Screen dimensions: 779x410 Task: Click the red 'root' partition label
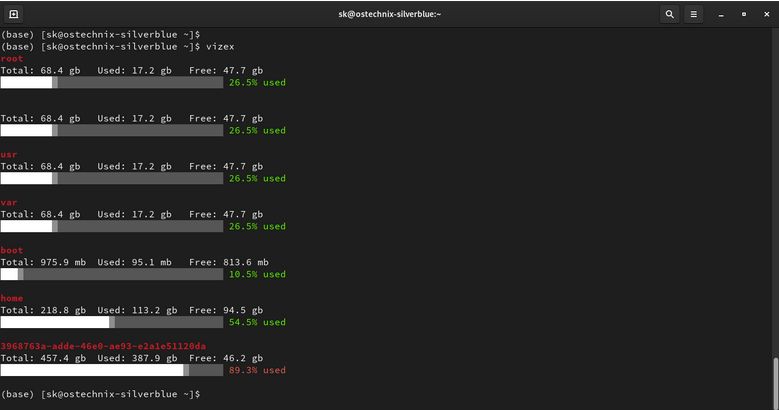click(x=12, y=59)
